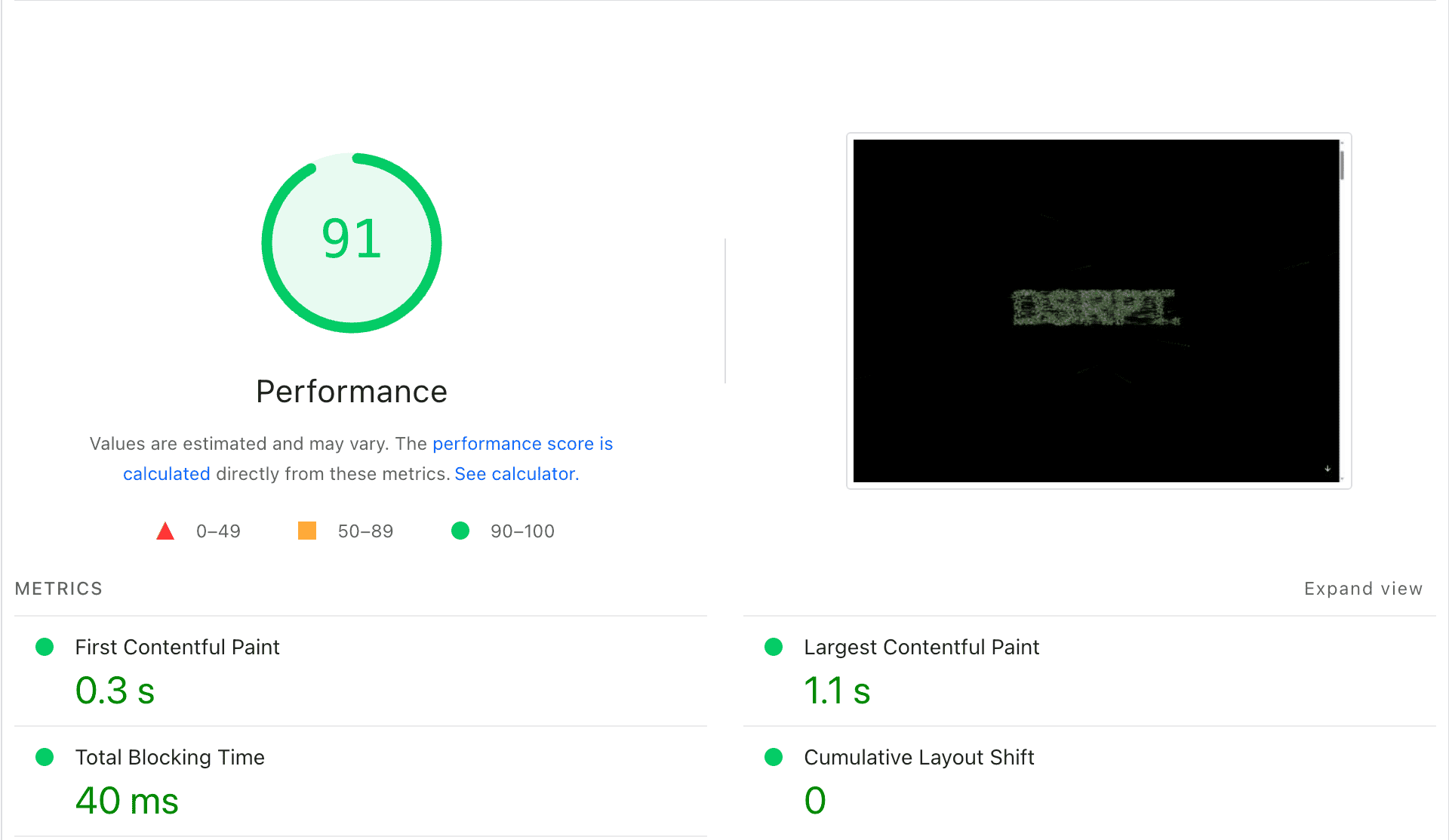Expand the First Contentful Paint metric row
1449x840 pixels.
(177, 648)
